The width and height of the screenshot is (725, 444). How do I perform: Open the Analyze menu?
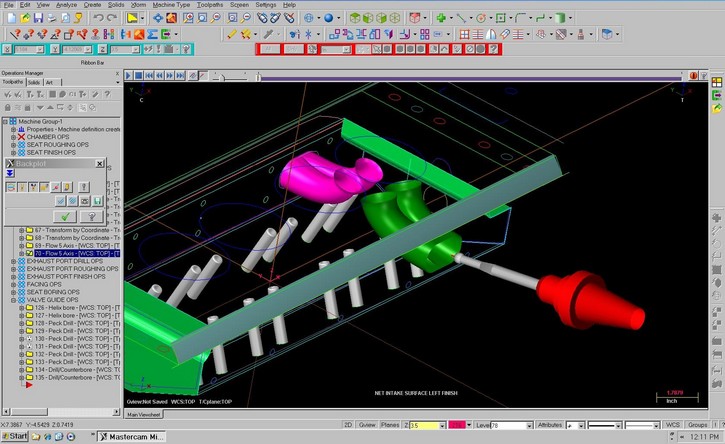[x=67, y=5]
